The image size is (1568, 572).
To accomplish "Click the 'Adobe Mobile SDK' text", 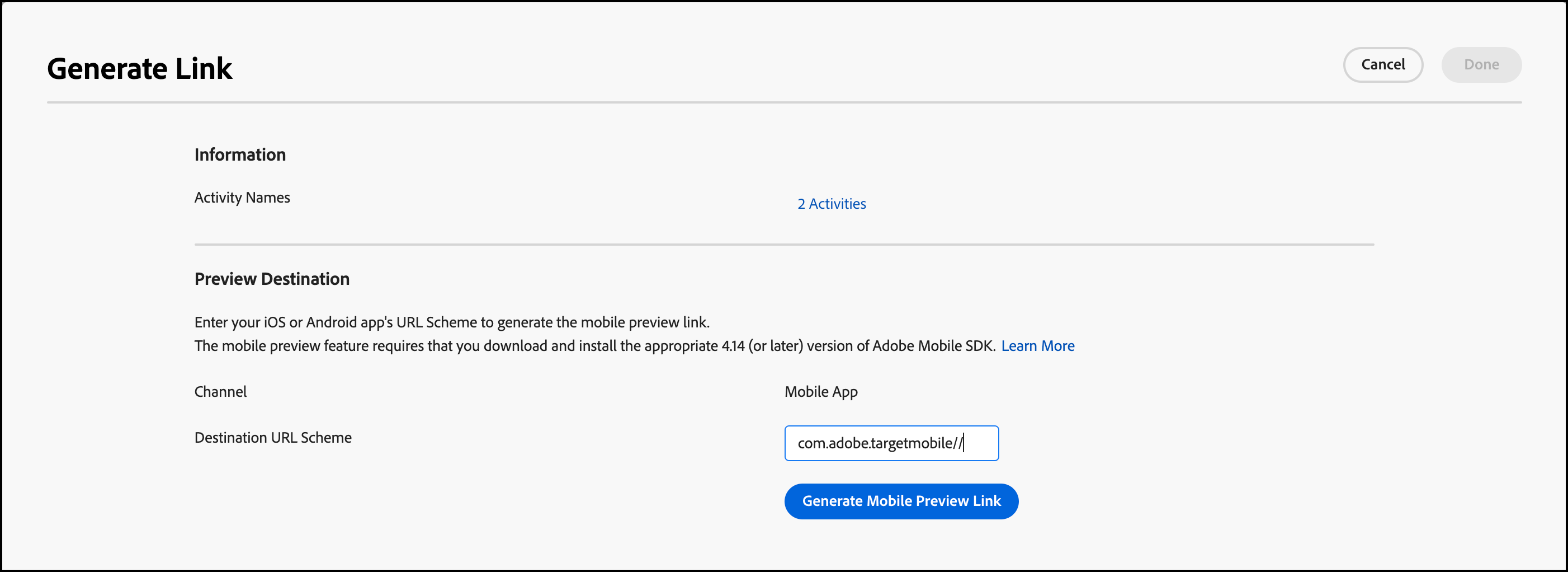I will click(933, 345).
